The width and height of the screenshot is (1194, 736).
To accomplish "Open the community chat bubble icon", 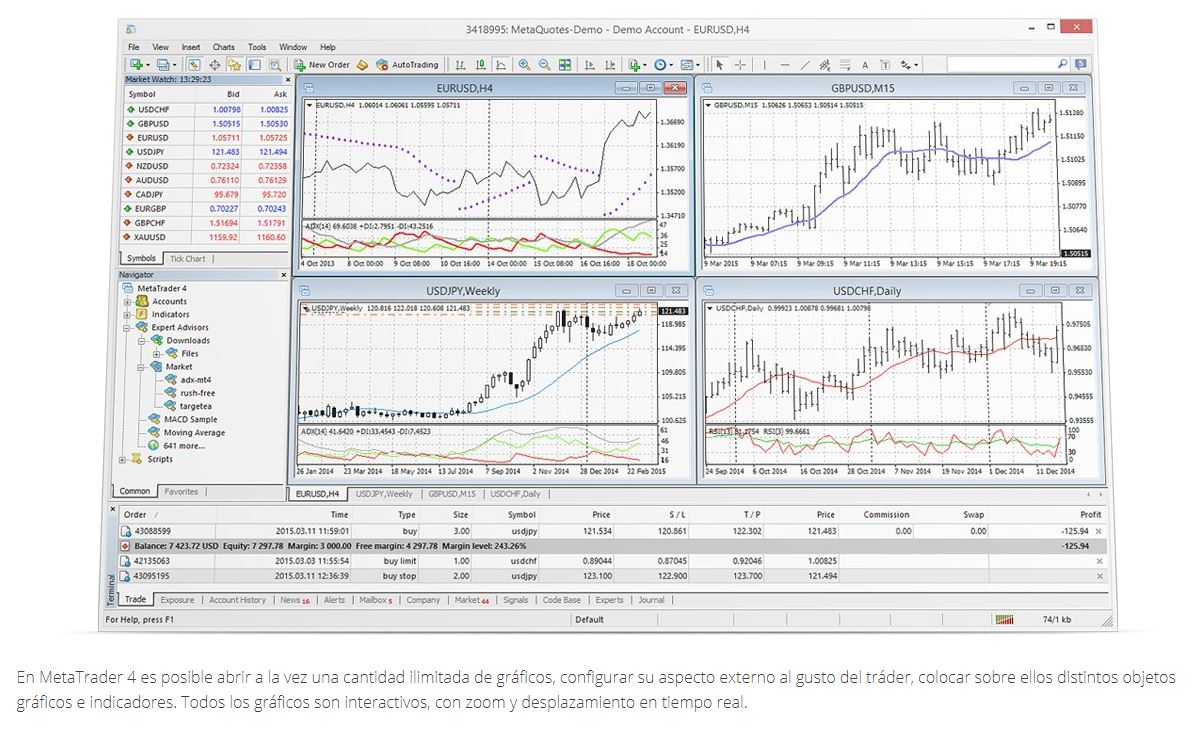I will 1081,65.
